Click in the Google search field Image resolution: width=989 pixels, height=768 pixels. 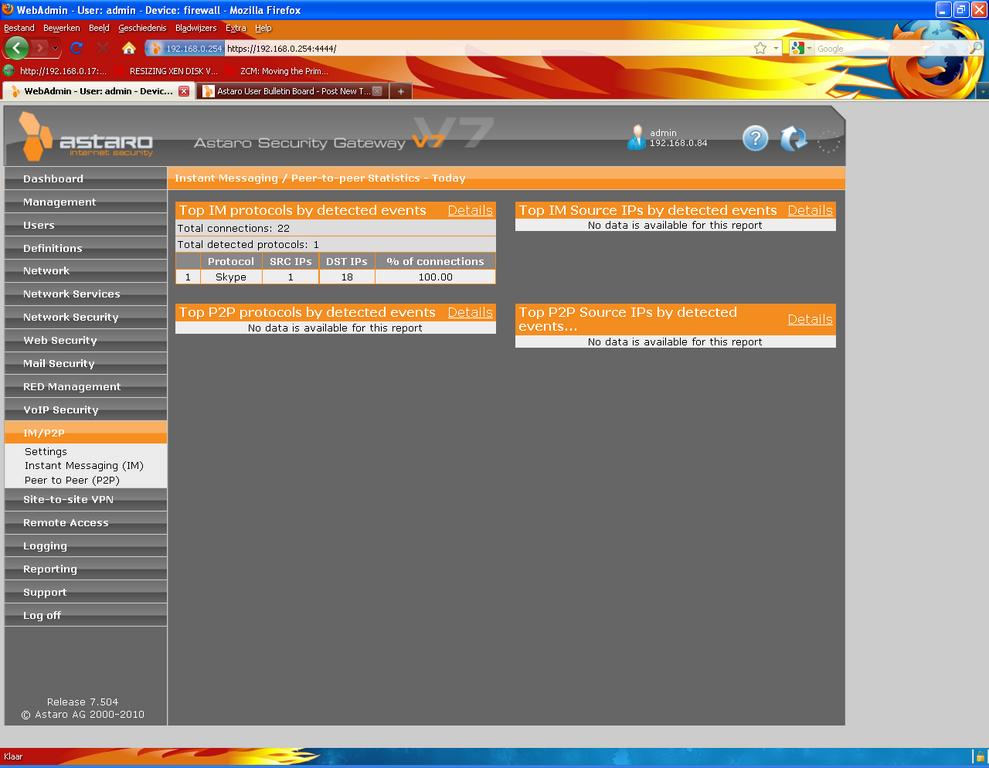click(x=890, y=48)
